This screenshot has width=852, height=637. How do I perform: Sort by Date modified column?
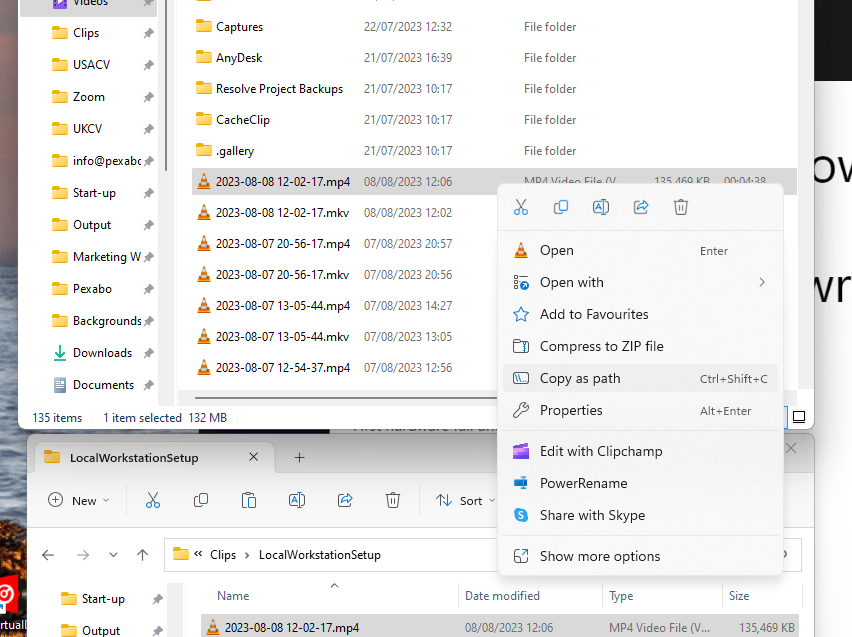502,596
